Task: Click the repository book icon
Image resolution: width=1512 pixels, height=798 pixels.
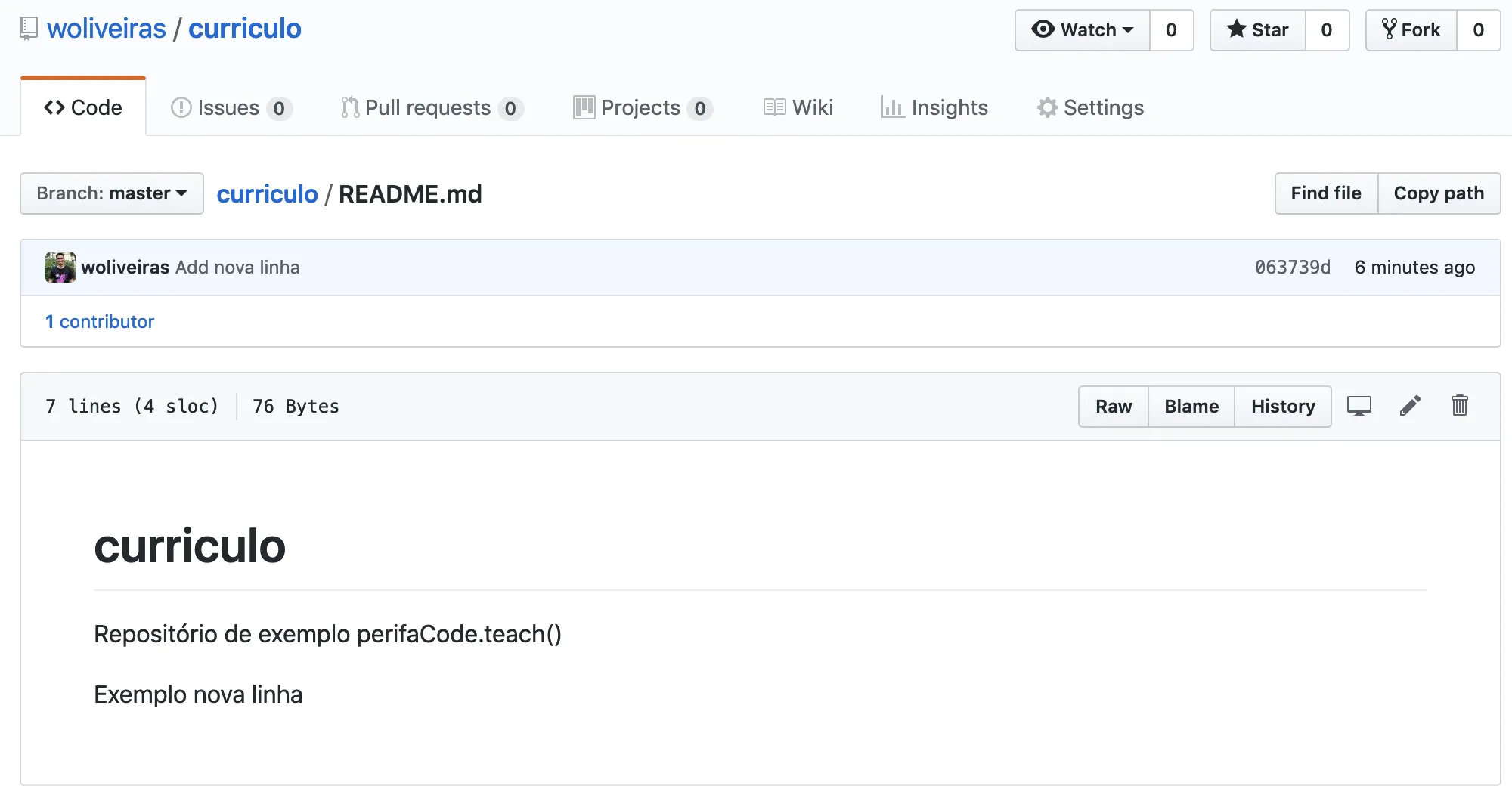Action: tap(29, 28)
